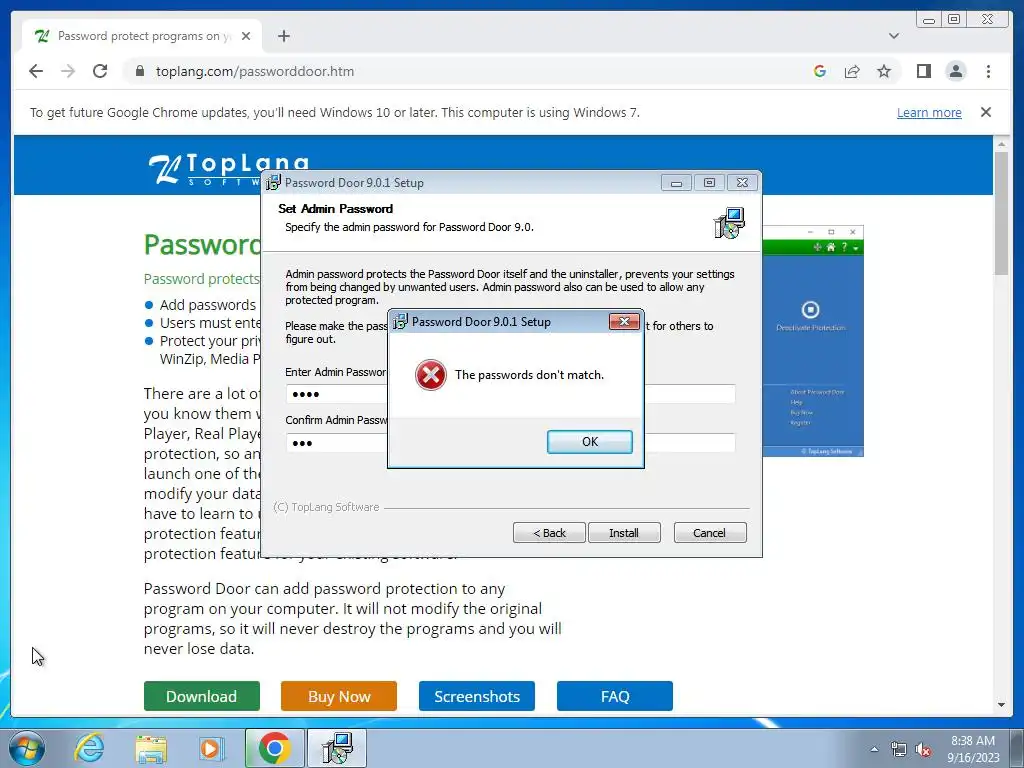Reload the page in Chrome

100,71
